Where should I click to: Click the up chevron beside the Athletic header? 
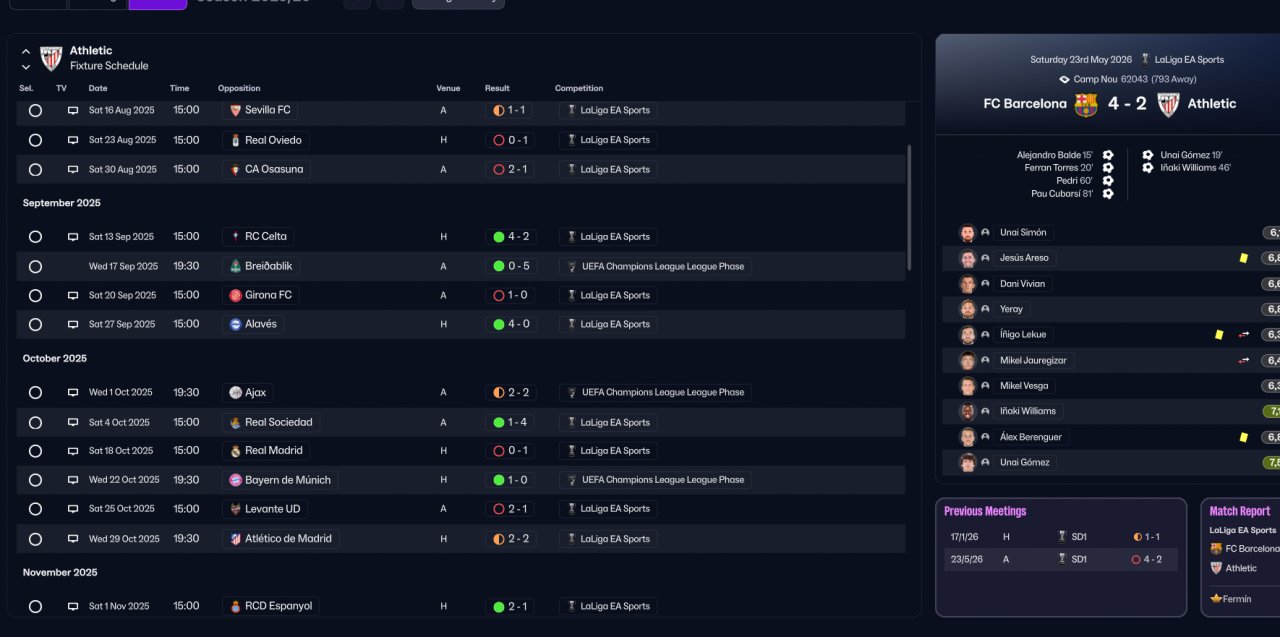pyautogui.click(x=26, y=51)
